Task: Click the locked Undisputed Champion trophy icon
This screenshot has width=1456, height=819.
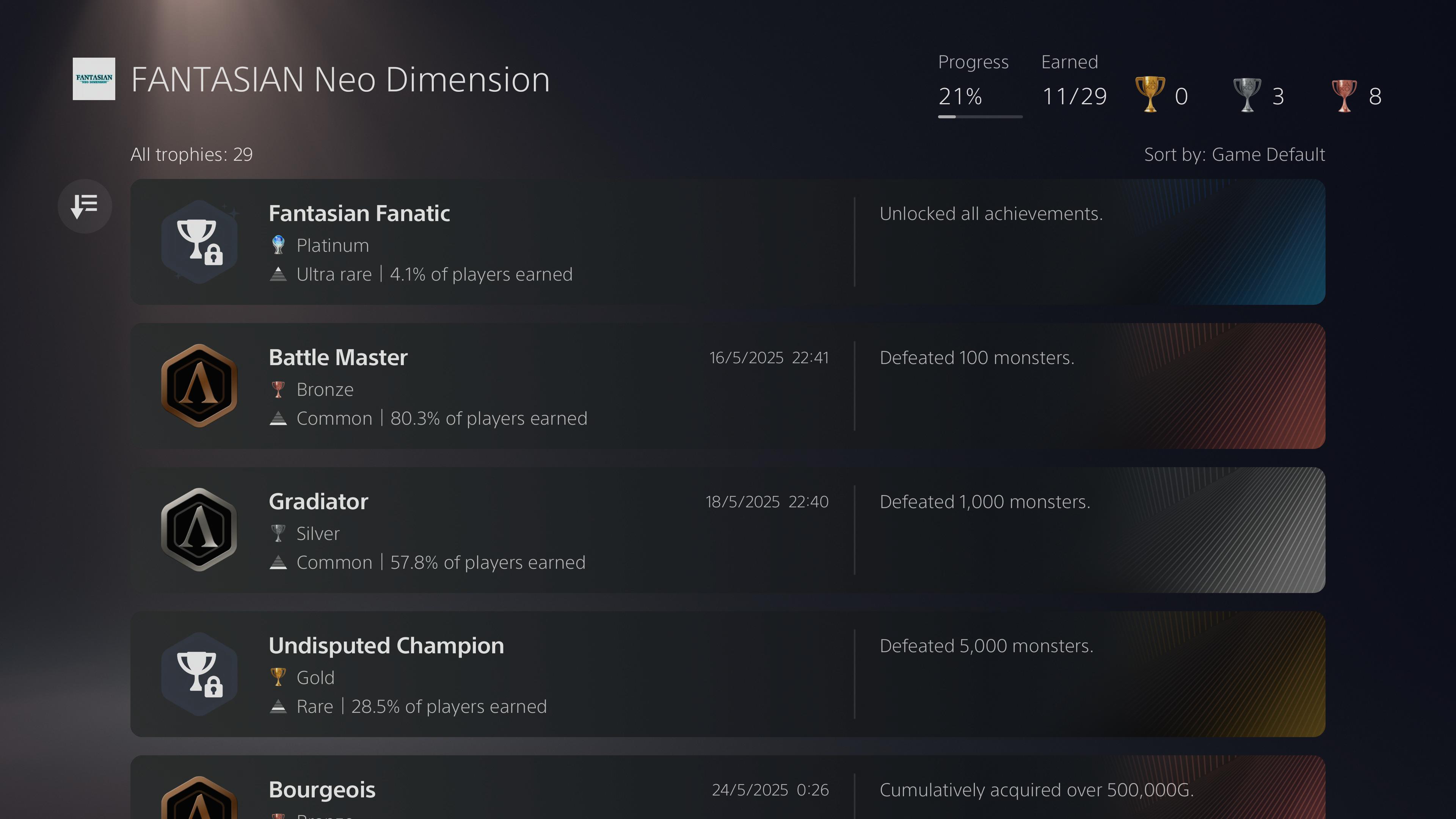Action: [x=199, y=674]
